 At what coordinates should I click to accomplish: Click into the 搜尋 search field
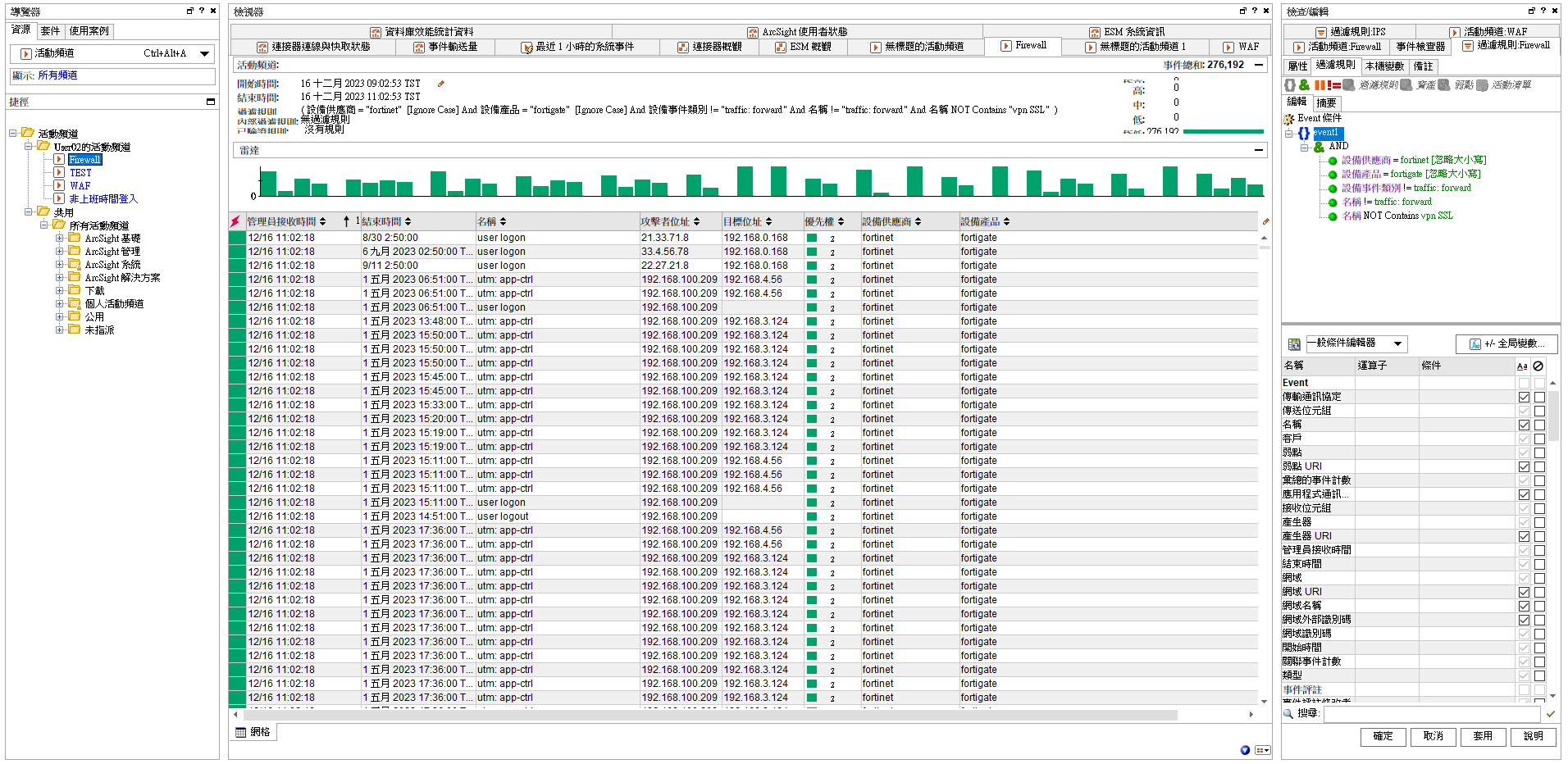pyautogui.click(x=1433, y=713)
